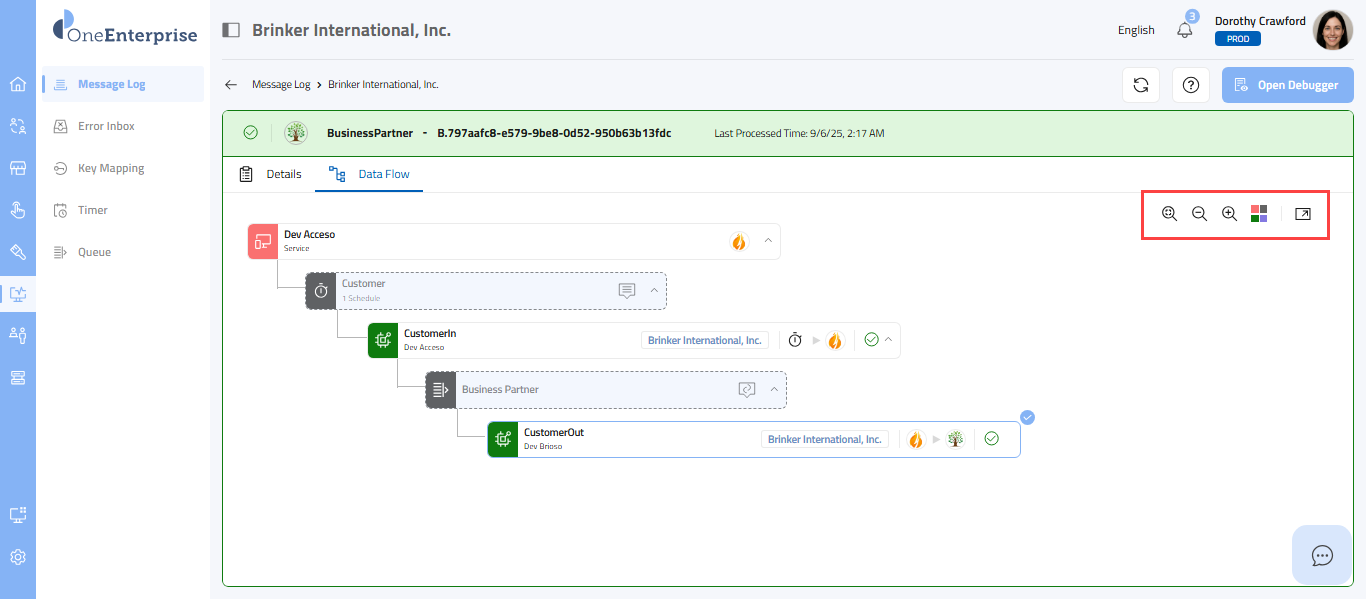Image resolution: width=1366 pixels, height=599 pixels.
Task: Go to Home in left icon rail
Action: (18, 84)
